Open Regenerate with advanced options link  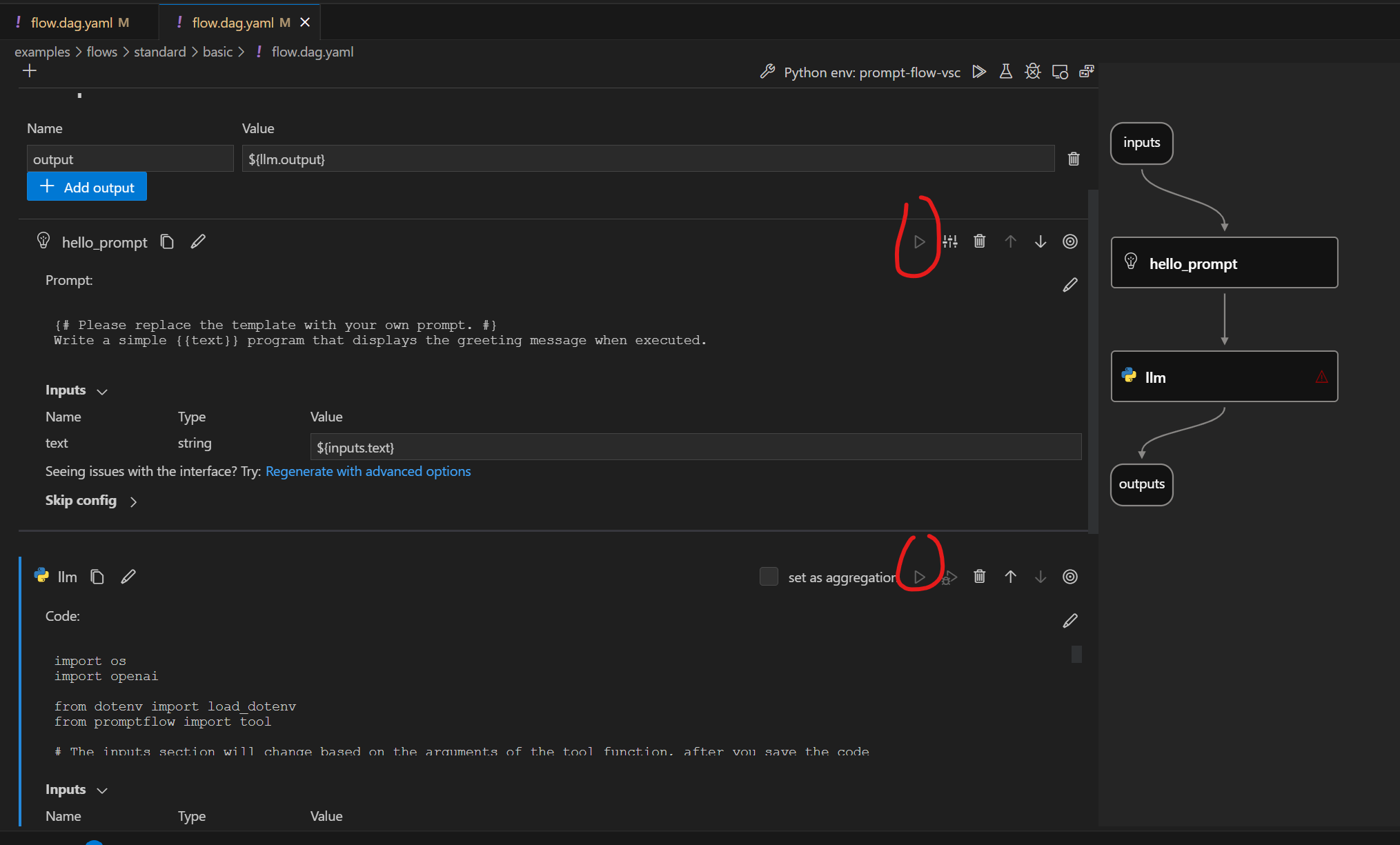(368, 471)
